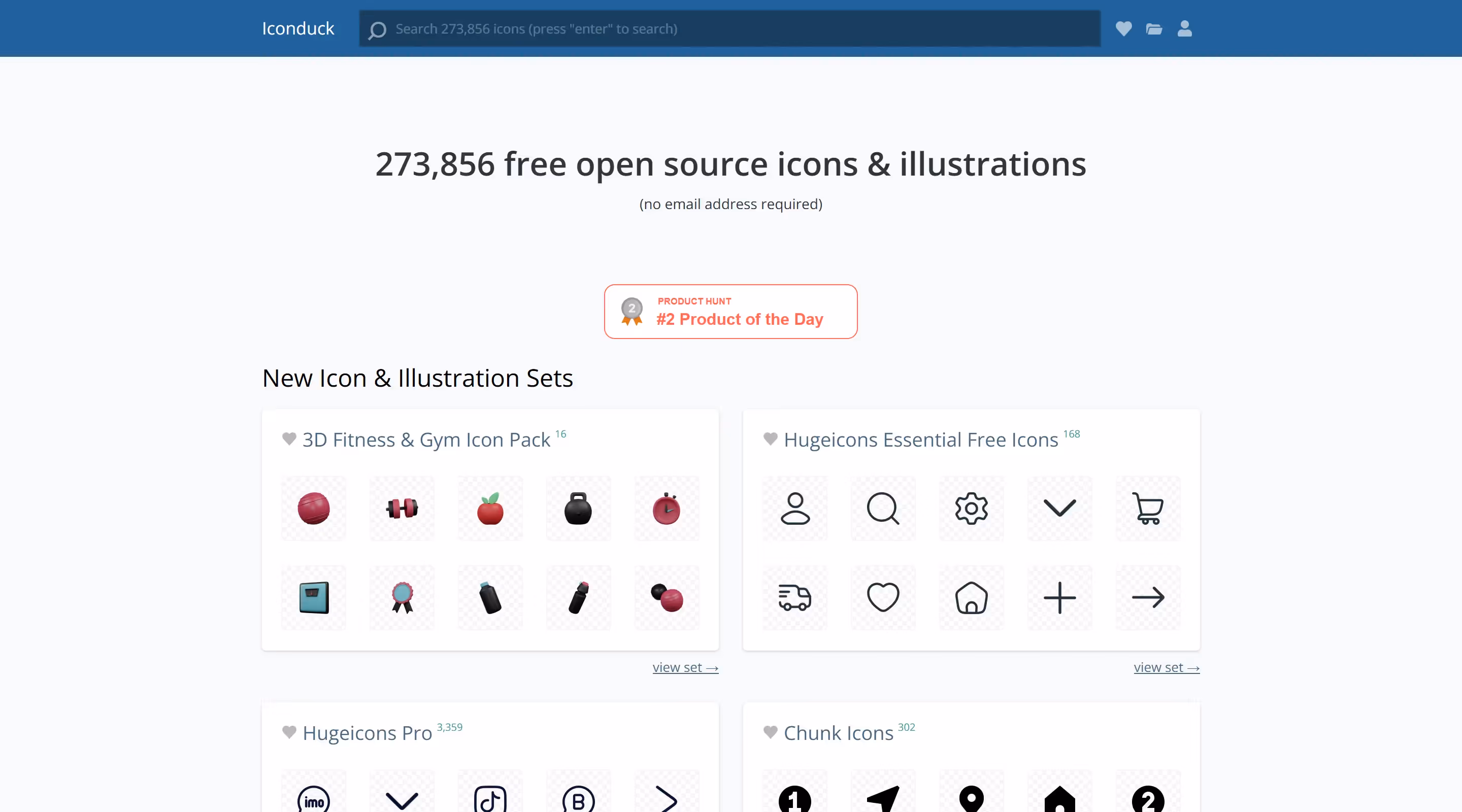Select the Hugeicons plus icon
The width and height of the screenshot is (1462, 812).
(x=1059, y=597)
